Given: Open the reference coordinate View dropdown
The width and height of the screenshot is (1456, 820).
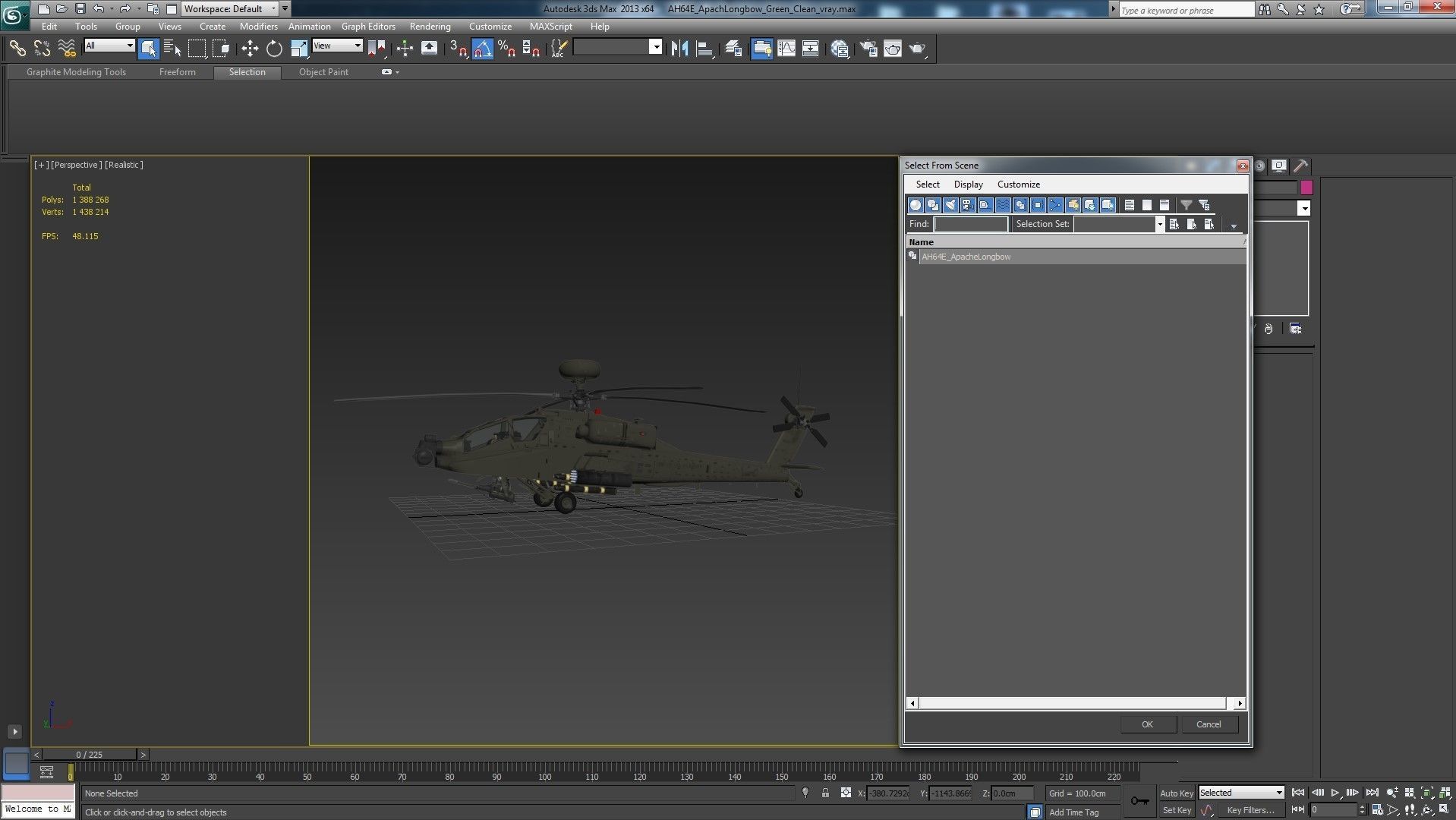Looking at the screenshot, I should tap(338, 46).
